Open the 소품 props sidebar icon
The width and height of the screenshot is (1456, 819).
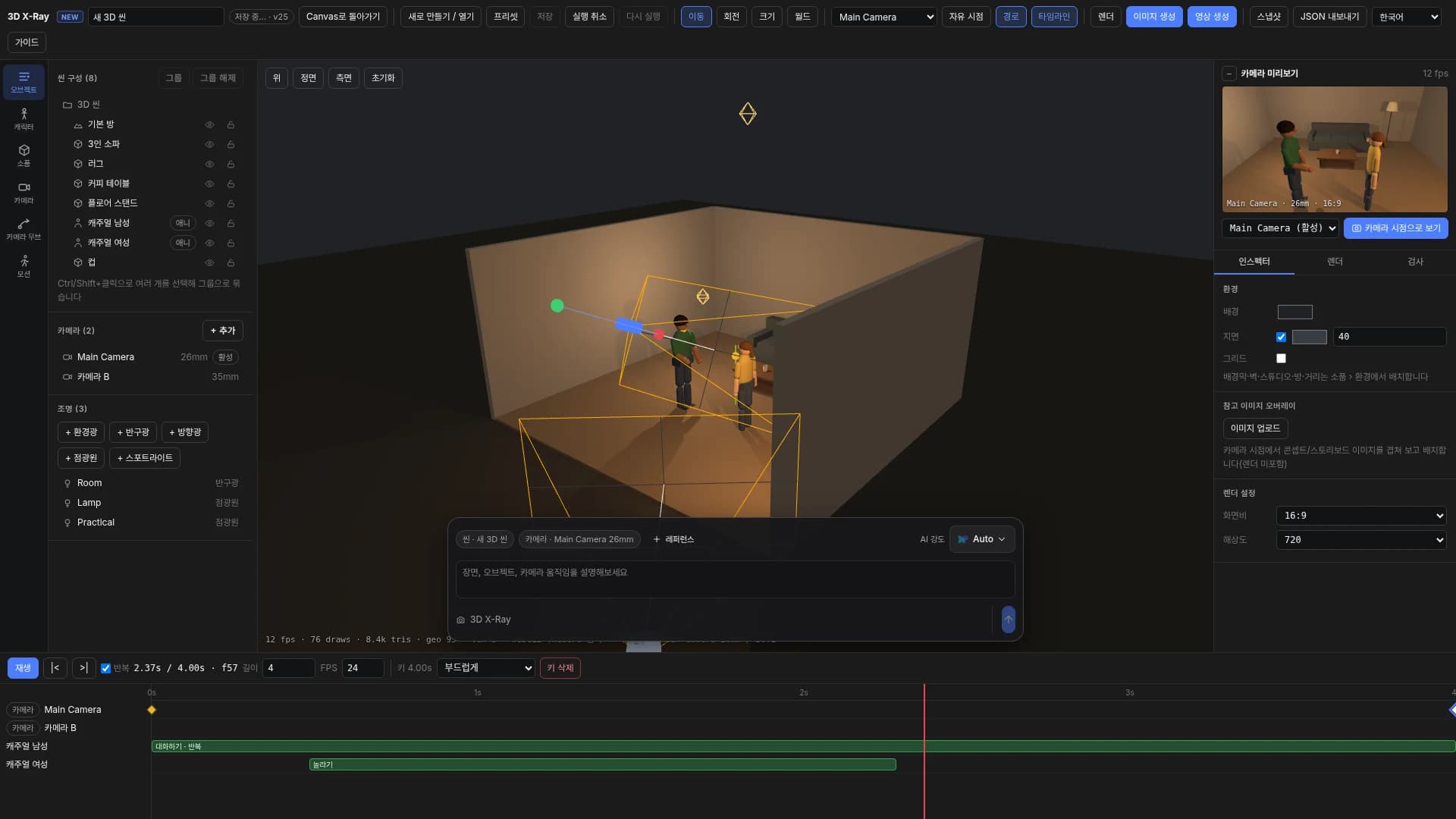(x=24, y=155)
